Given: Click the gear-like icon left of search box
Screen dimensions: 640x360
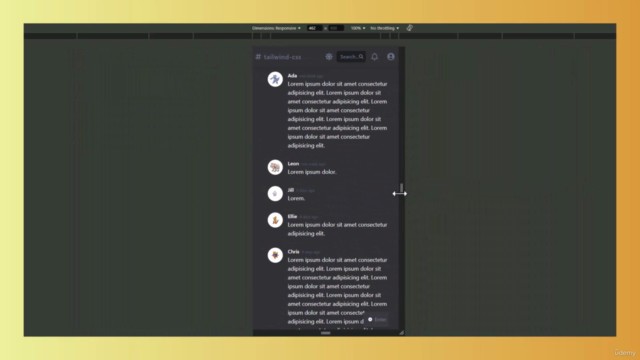Looking at the screenshot, I should click(329, 57).
